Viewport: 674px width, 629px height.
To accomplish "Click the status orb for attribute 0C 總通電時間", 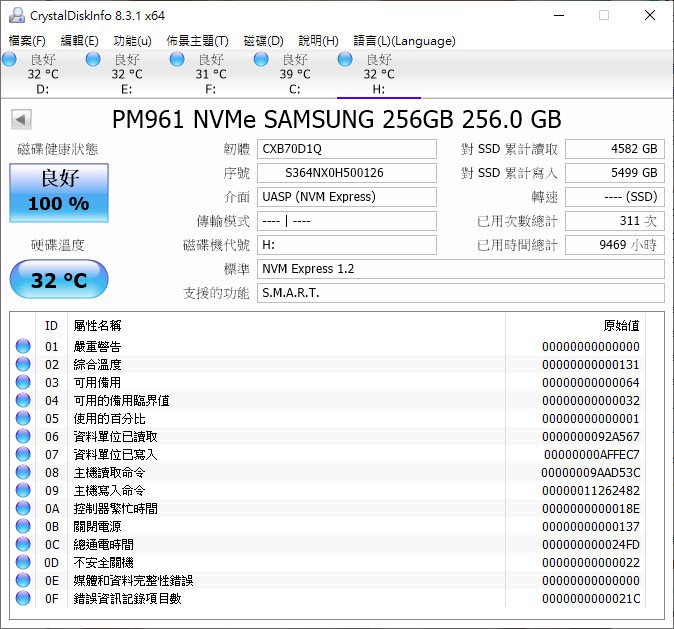I will click(x=23, y=544).
